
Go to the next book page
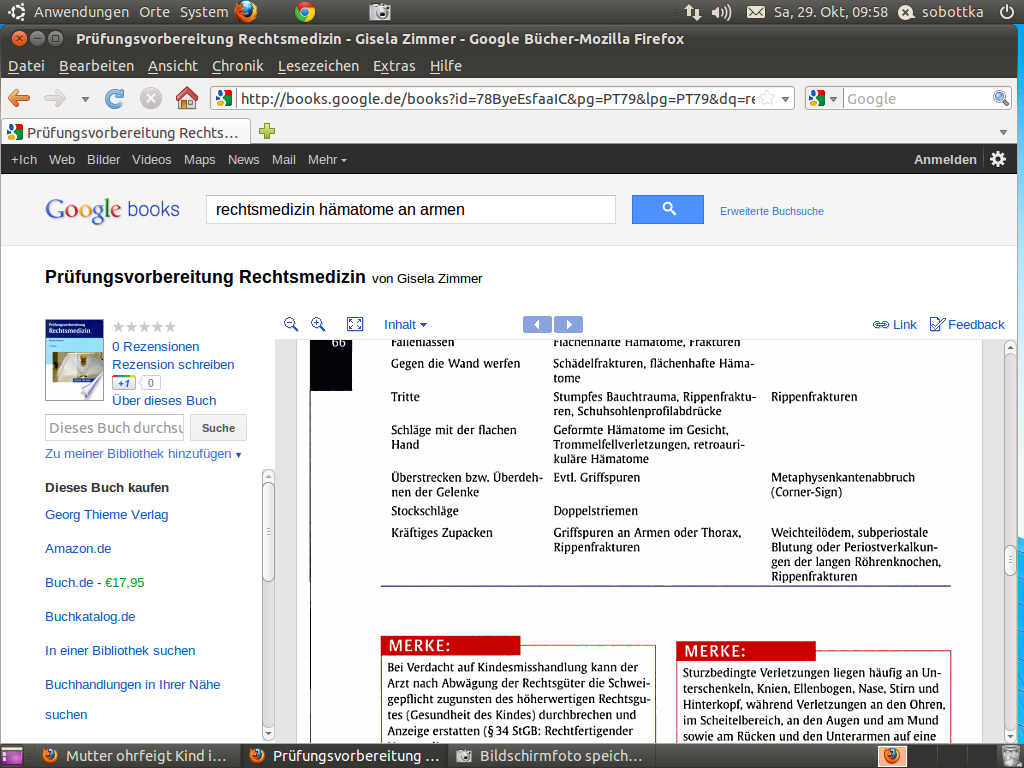[x=568, y=325]
